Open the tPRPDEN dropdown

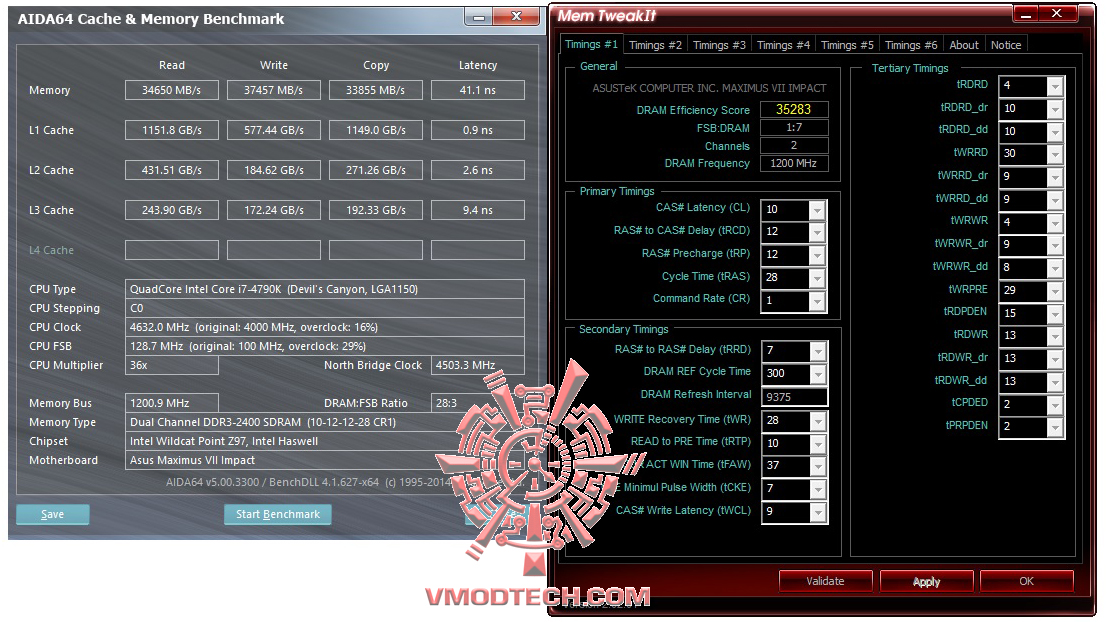(1055, 427)
